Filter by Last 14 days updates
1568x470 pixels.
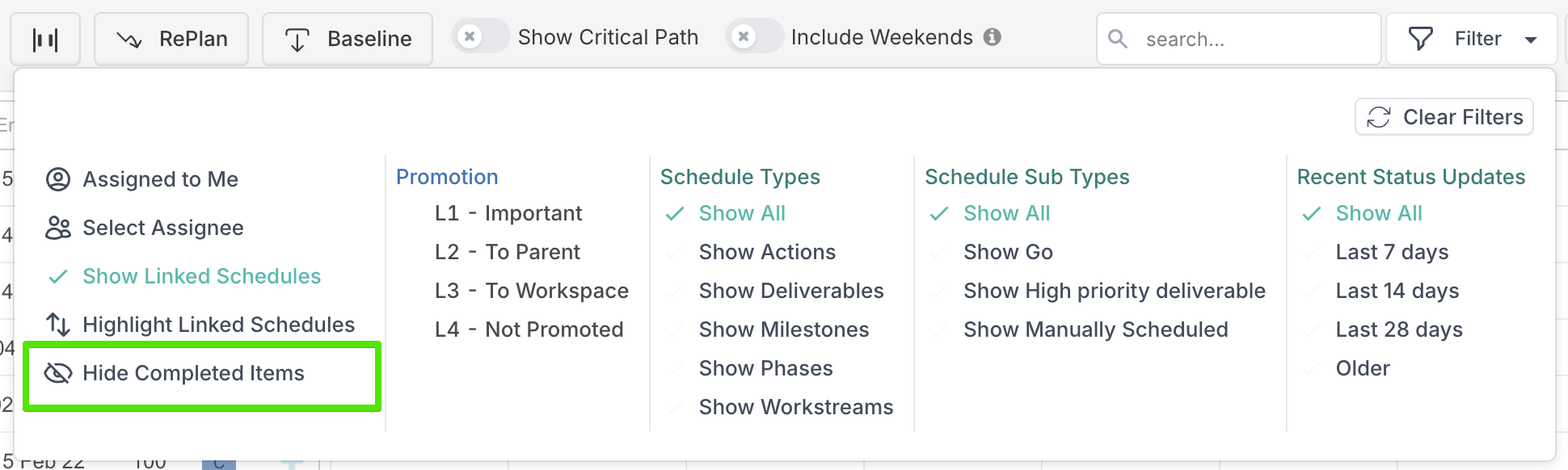(1397, 291)
